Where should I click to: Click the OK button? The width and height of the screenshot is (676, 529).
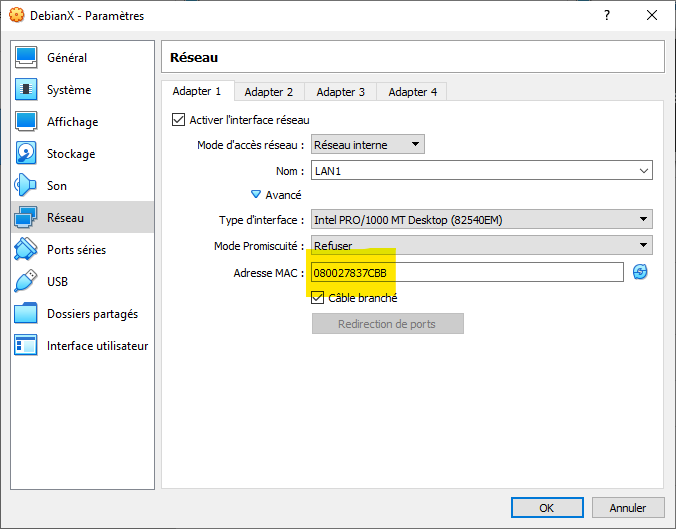[x=547, y=507]
